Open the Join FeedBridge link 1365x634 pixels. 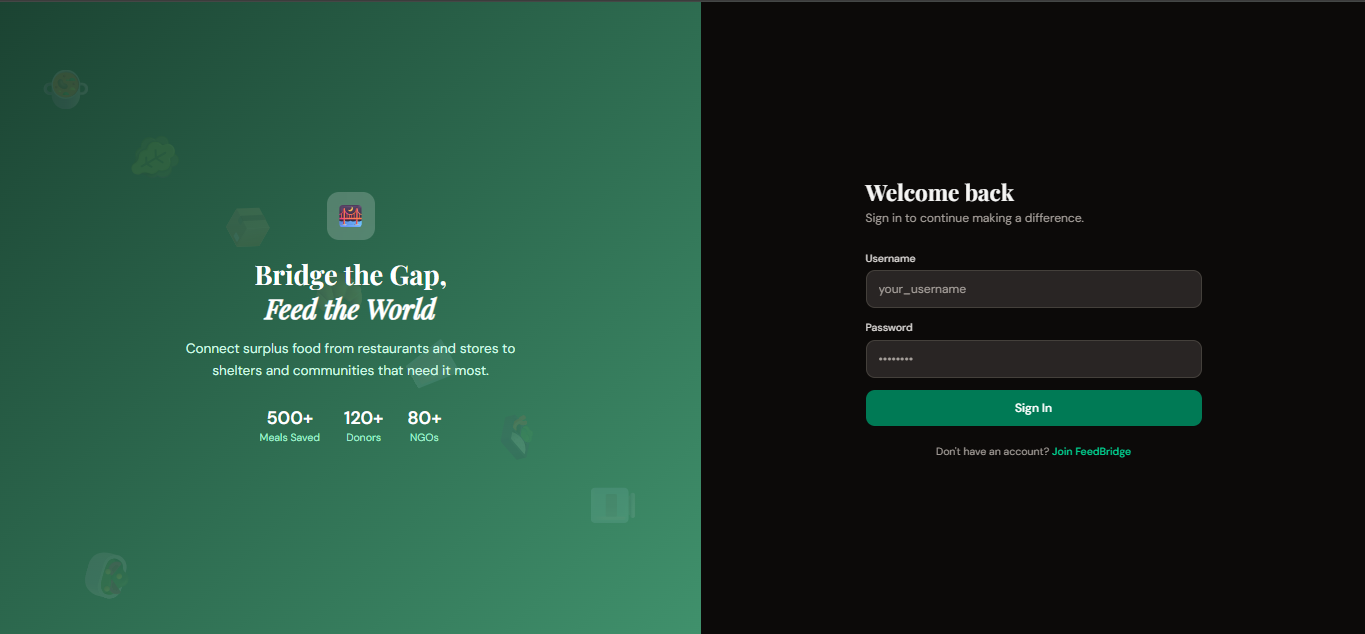pos(1091,452)
